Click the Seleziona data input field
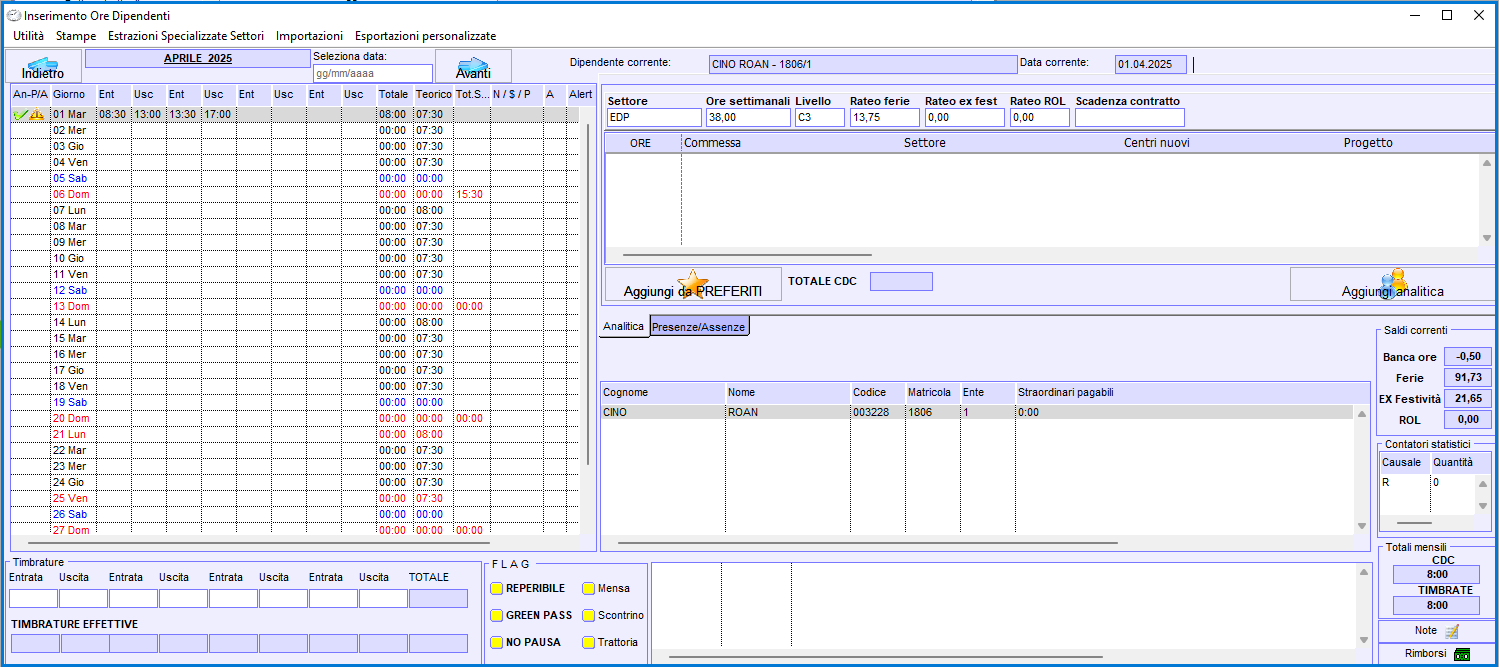1499x667 pixels. click(372, 74)
